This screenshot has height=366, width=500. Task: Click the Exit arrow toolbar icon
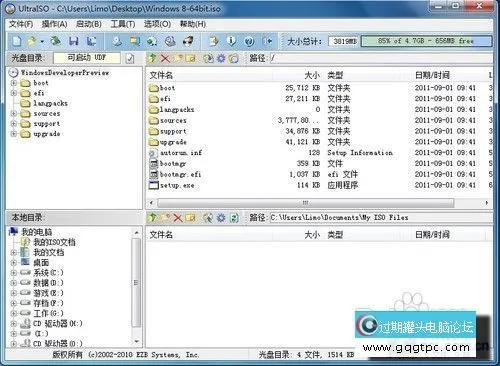coord(267,41)
